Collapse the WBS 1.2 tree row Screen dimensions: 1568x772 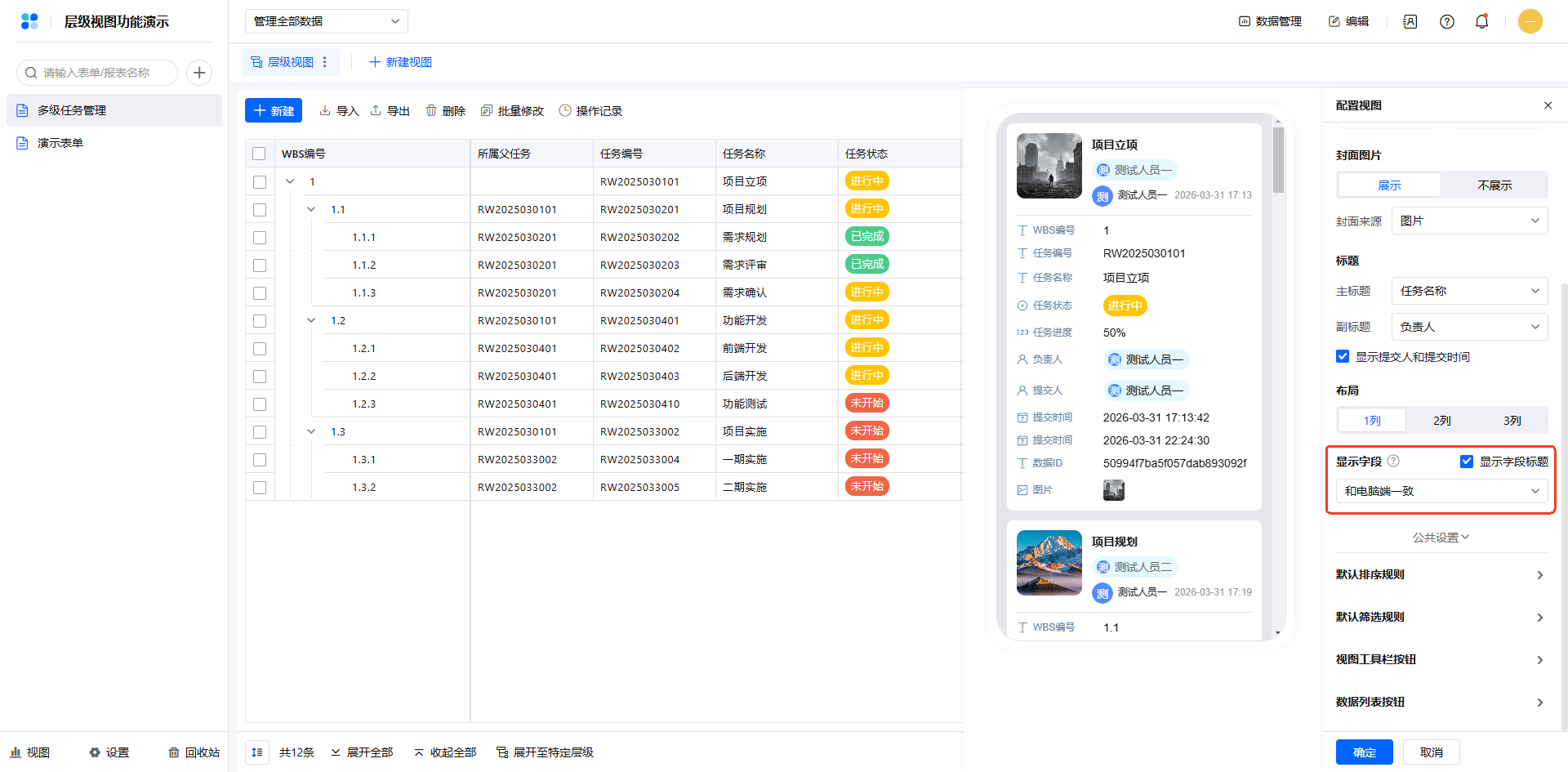click(x=311, y=321)
